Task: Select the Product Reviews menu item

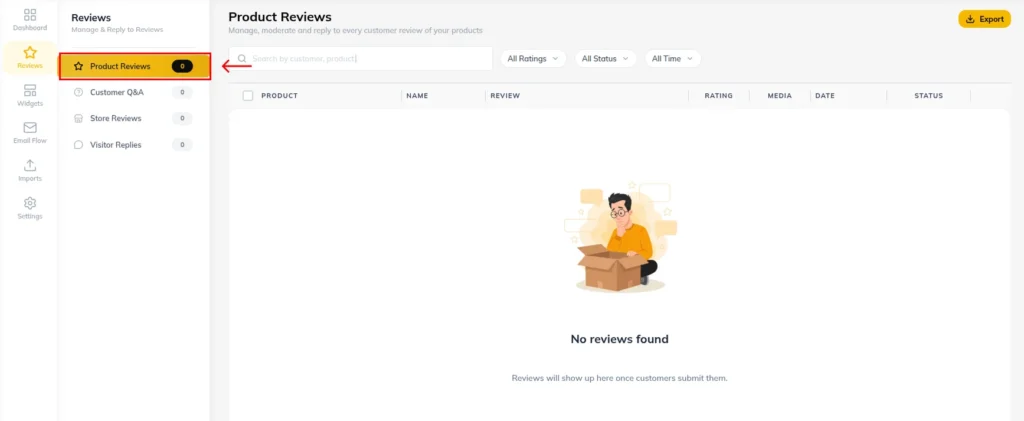Action: [x=135, y=67]
